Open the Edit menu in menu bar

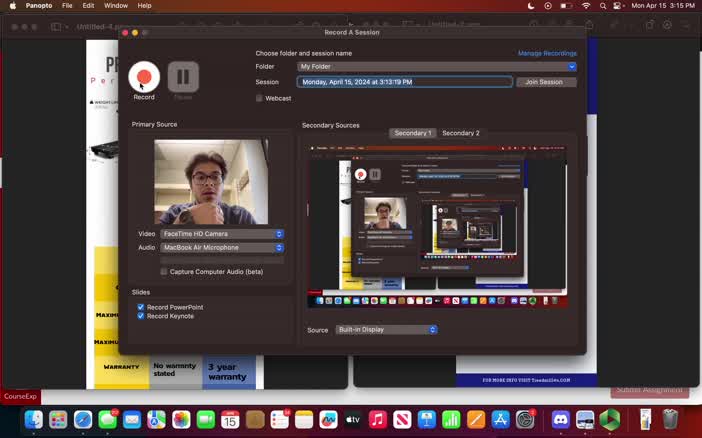pos(89,6)
